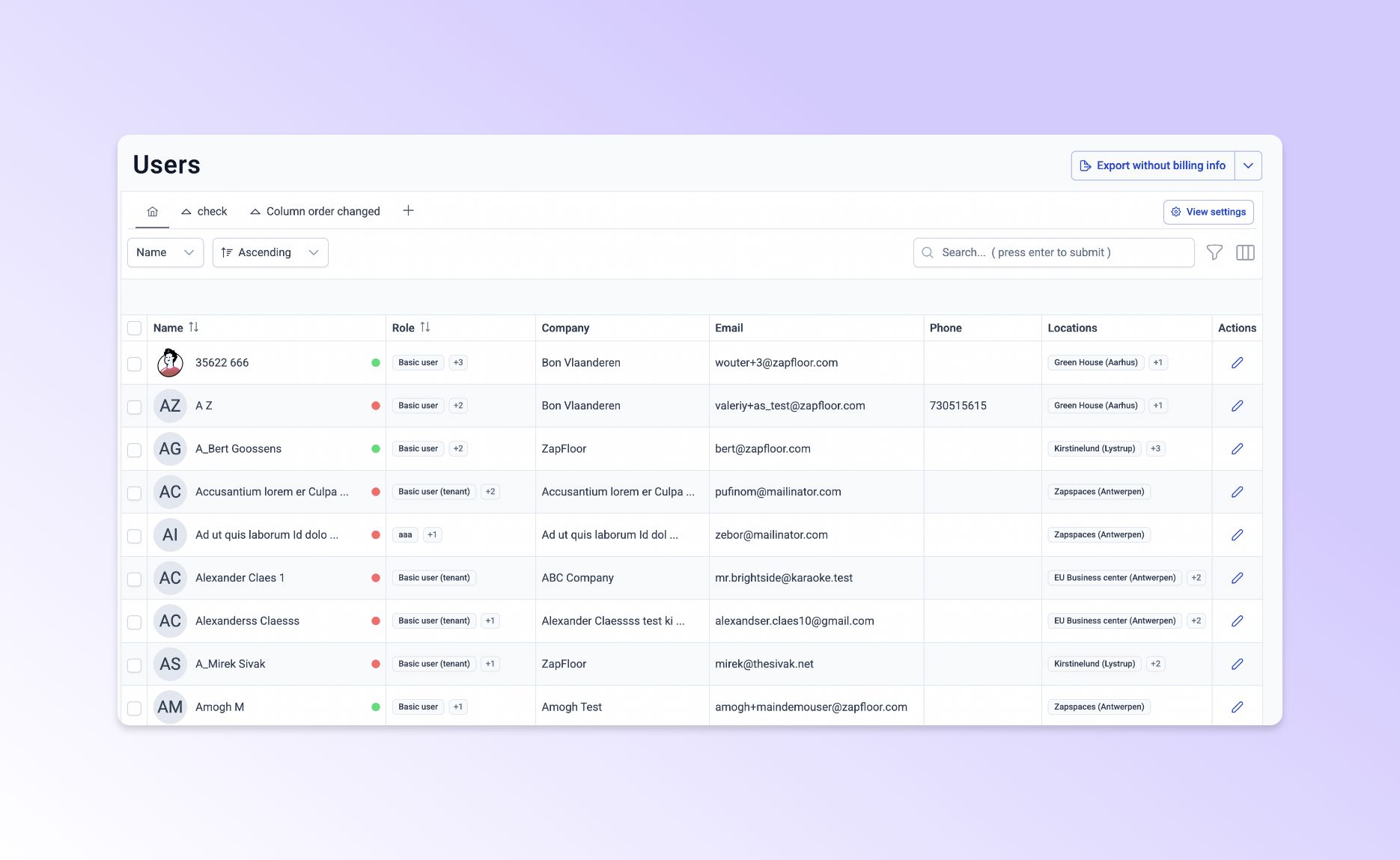Click email wouter+3@zapfloor.com
Viewport: 1400px width, 860px height.
point(776,363)
